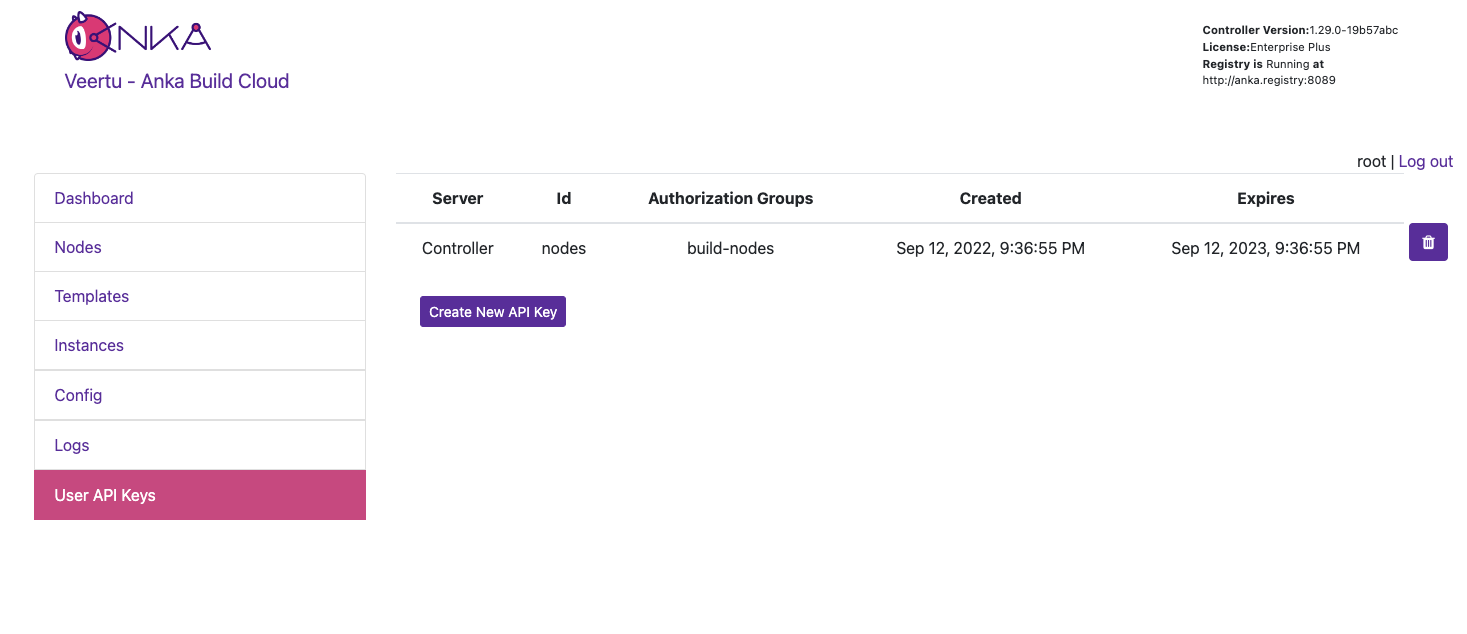The height and width of the screenshot is (634, 1467).
Task: Click the root username label
Action: 1371,161
